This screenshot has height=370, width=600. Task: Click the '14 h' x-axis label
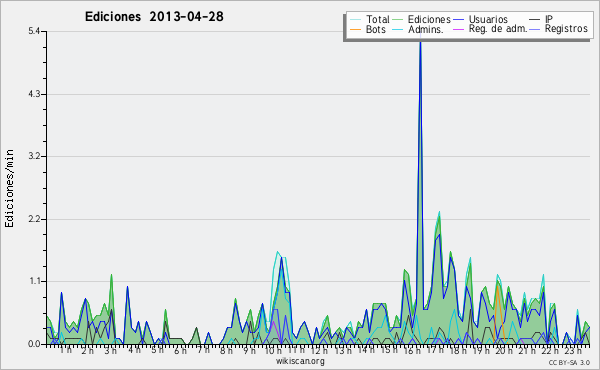pos(365,350)
